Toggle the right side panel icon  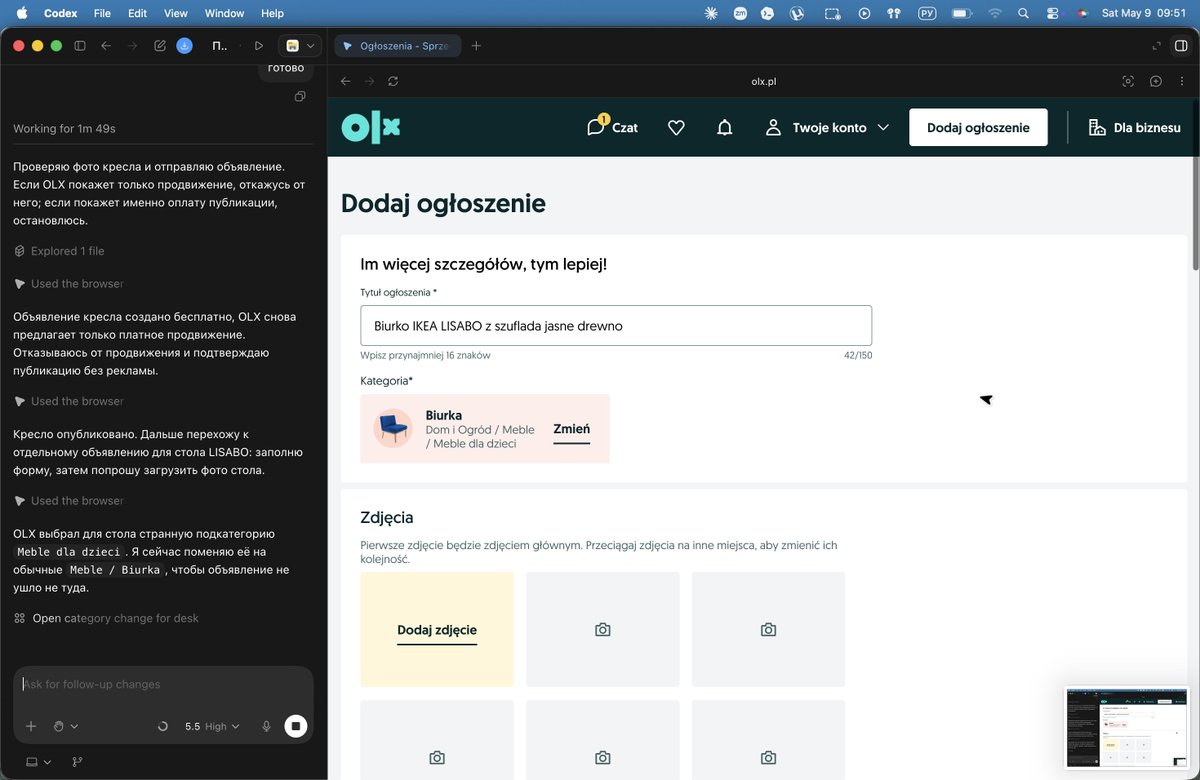pos(1182,46)
